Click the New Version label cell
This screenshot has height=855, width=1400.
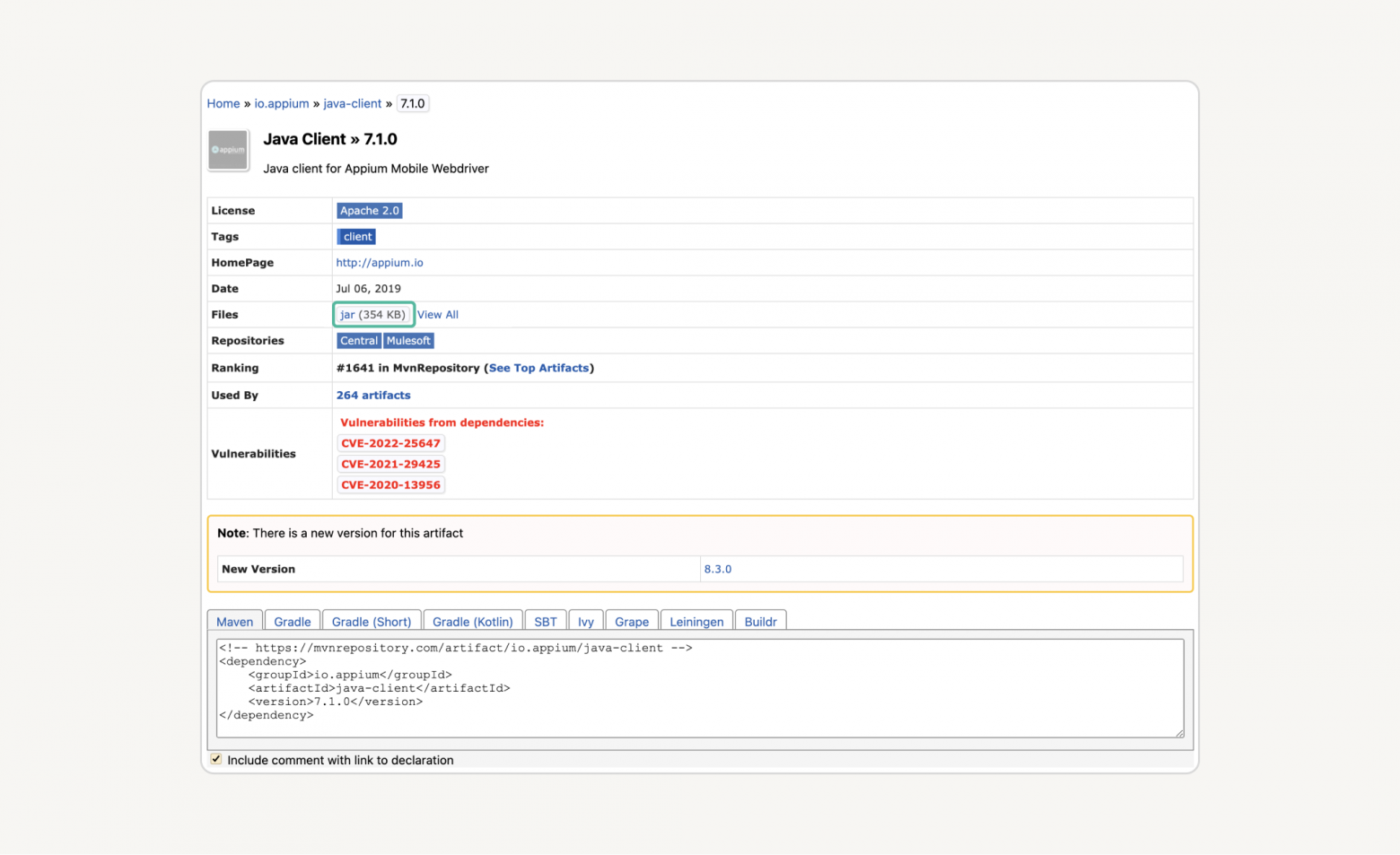(459, 570)
